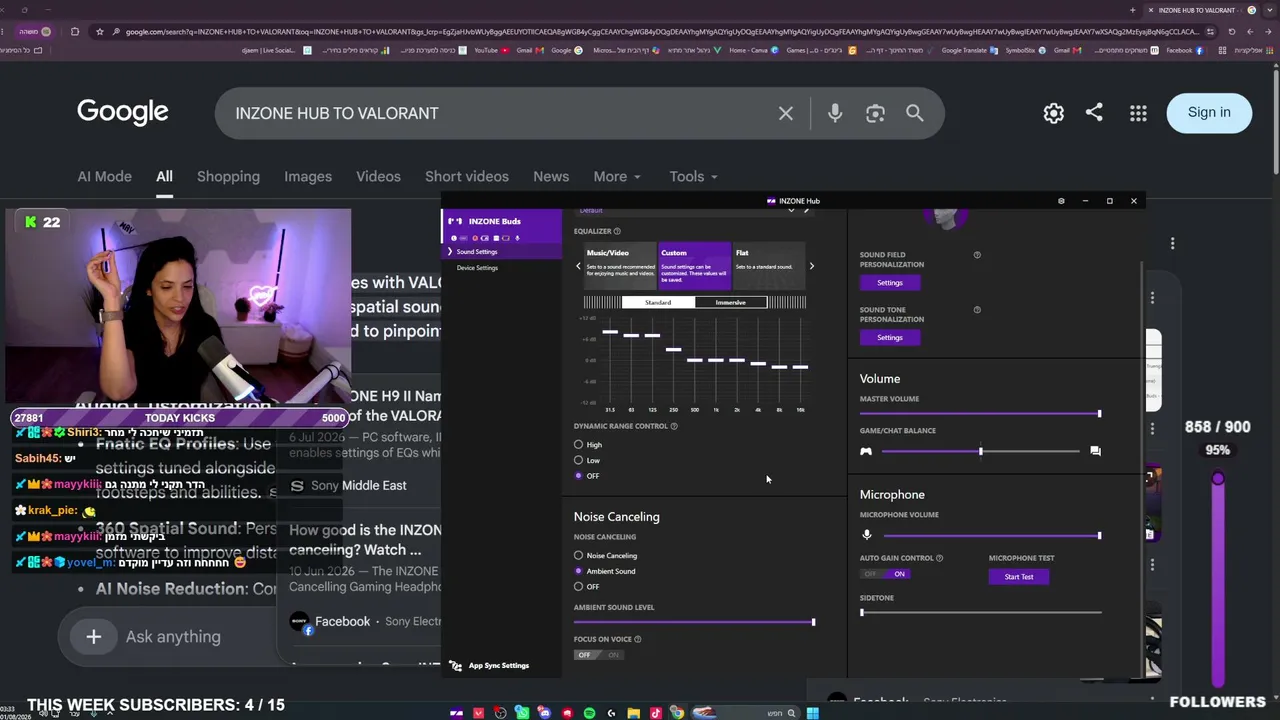Switch to the Images search tab
This screenshot has width=1280, height=720.
coord(308,176)
